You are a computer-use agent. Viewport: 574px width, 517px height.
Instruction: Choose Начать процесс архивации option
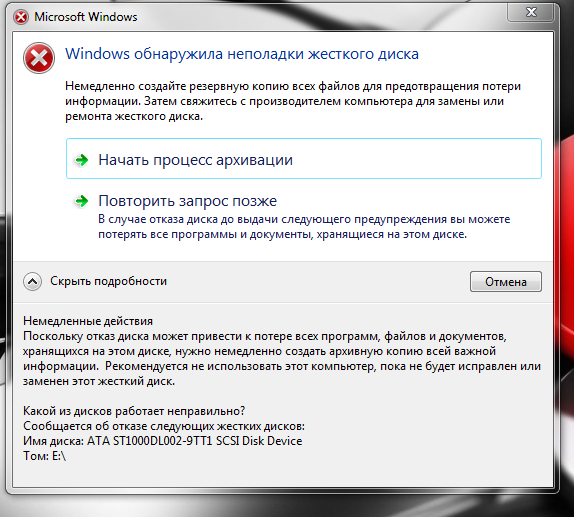[303, 159]
